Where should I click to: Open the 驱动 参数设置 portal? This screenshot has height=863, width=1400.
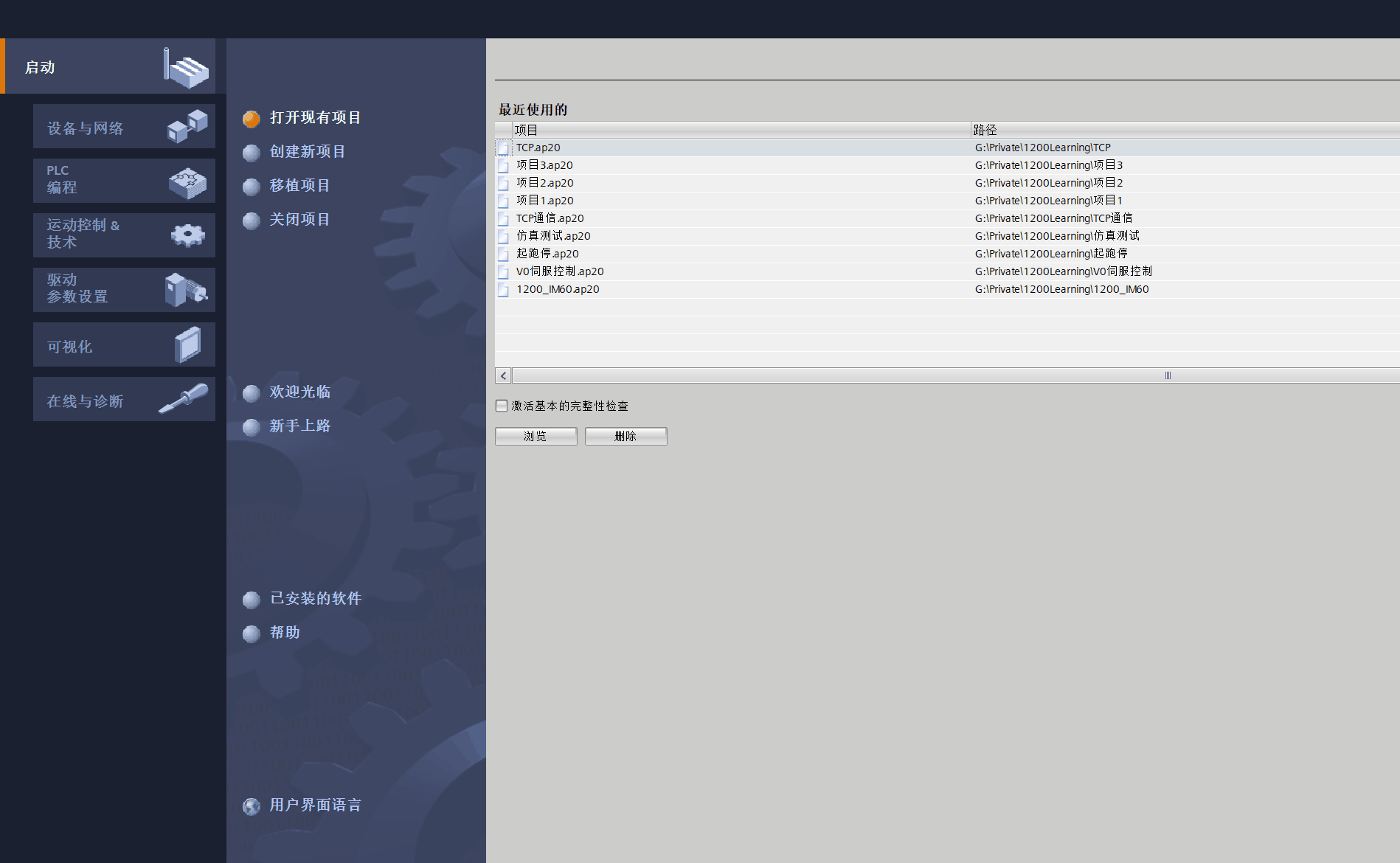click(x=124, y=290)
